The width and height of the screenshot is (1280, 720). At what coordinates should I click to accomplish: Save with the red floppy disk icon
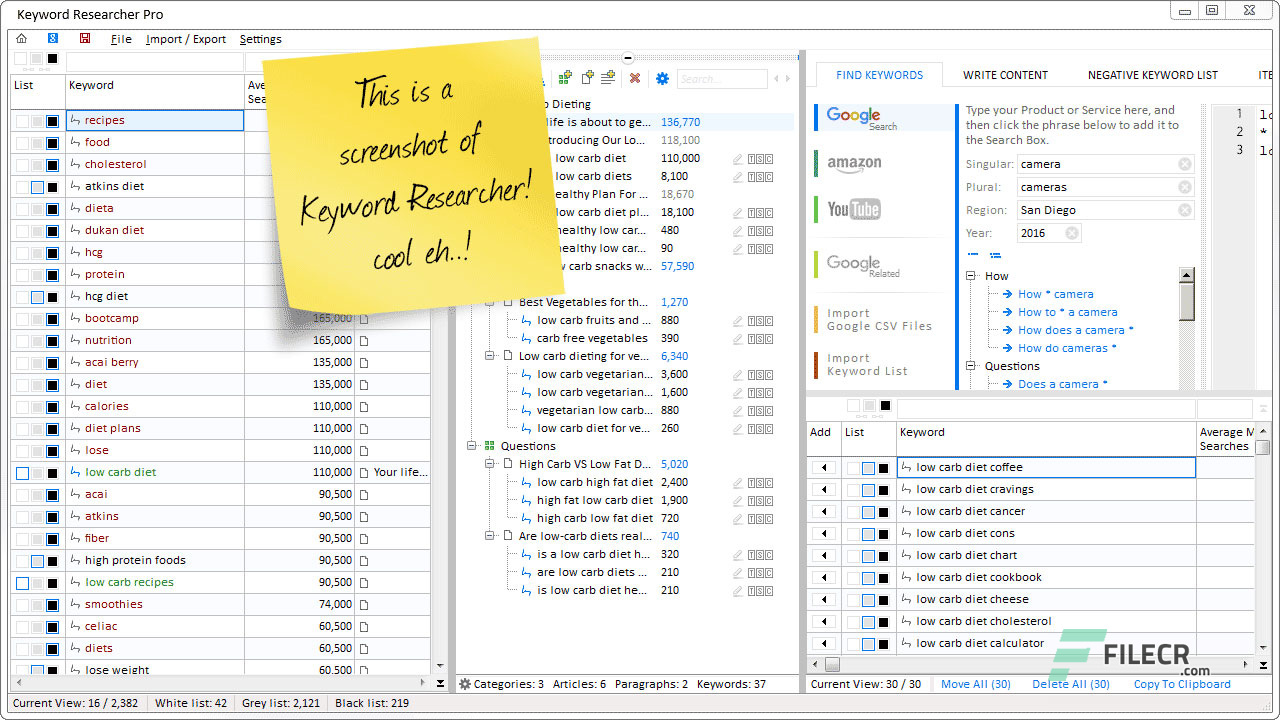pos(84,39)
